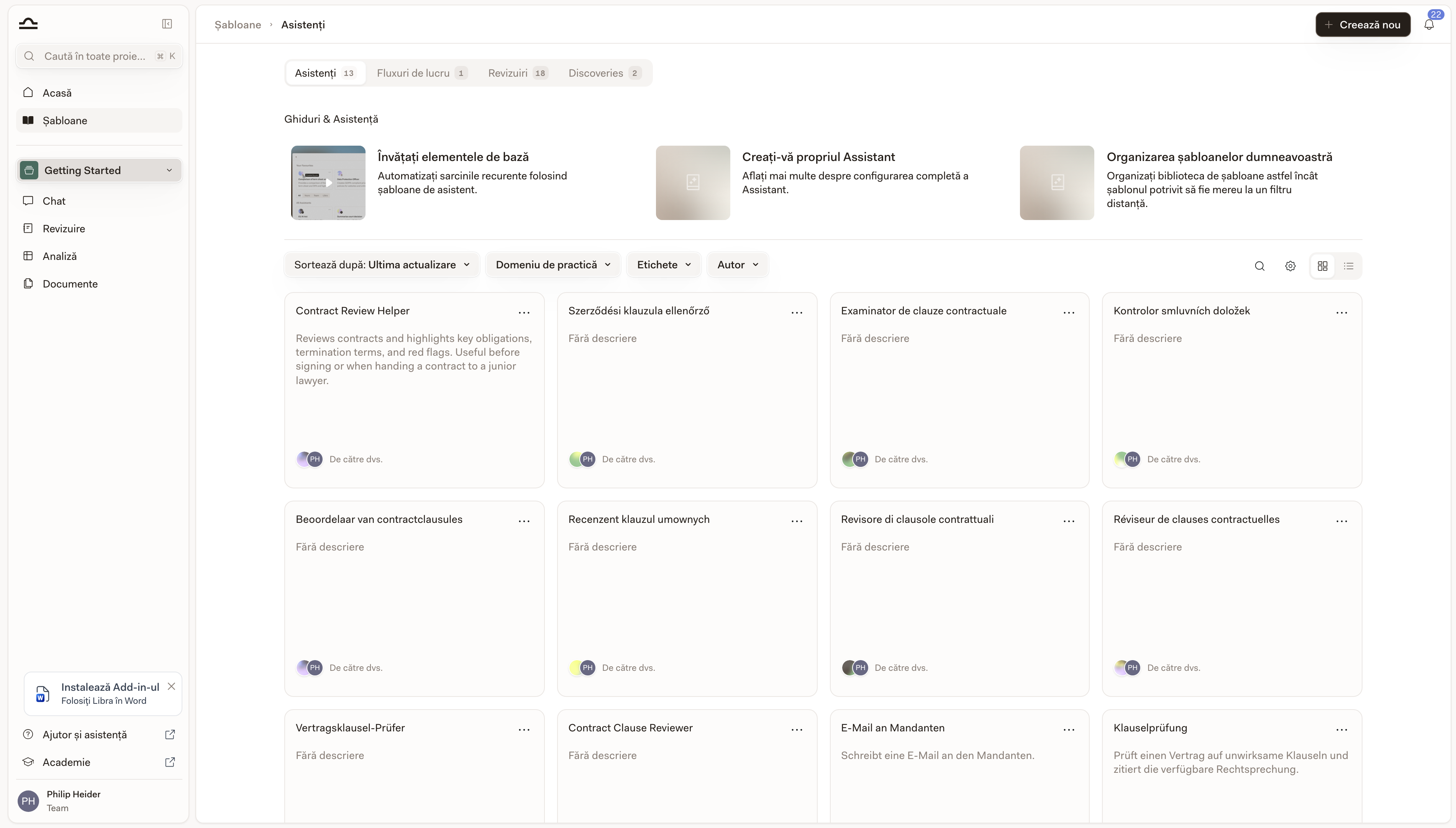Switch to Fluxuri de lucru tab
This screenshot has width=1456, height=828.
(422, 73)
